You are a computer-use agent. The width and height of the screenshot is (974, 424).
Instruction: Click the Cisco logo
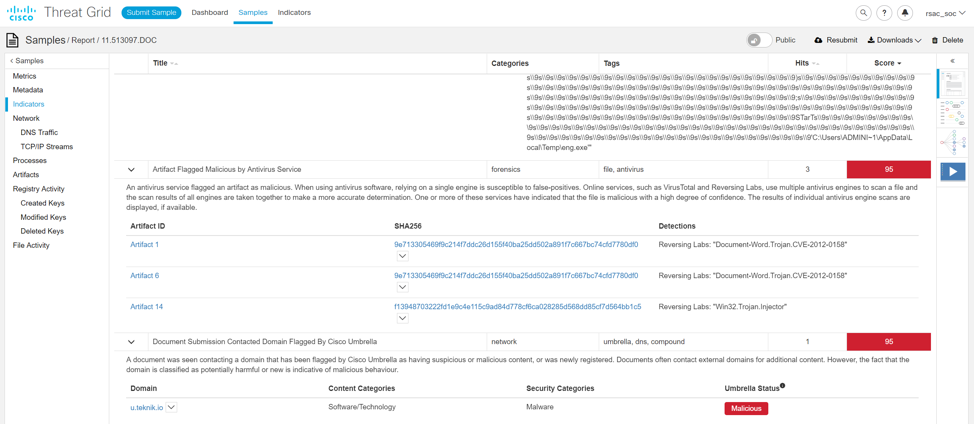tap(22, 13)
